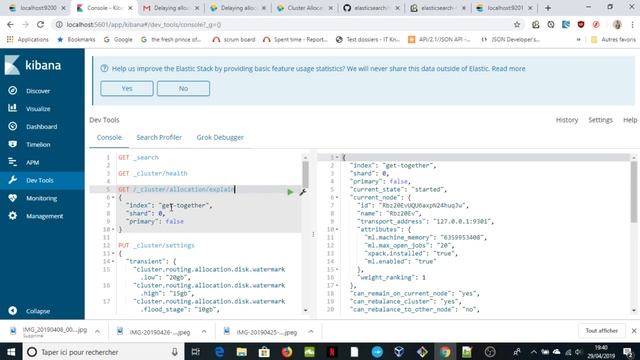Open Microsoft Store from taskbar

coord(264,352)
